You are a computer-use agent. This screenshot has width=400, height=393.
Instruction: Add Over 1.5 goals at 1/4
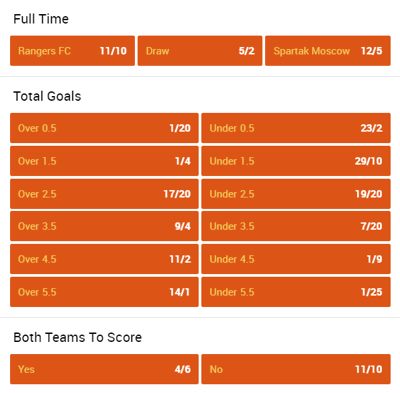104,161
